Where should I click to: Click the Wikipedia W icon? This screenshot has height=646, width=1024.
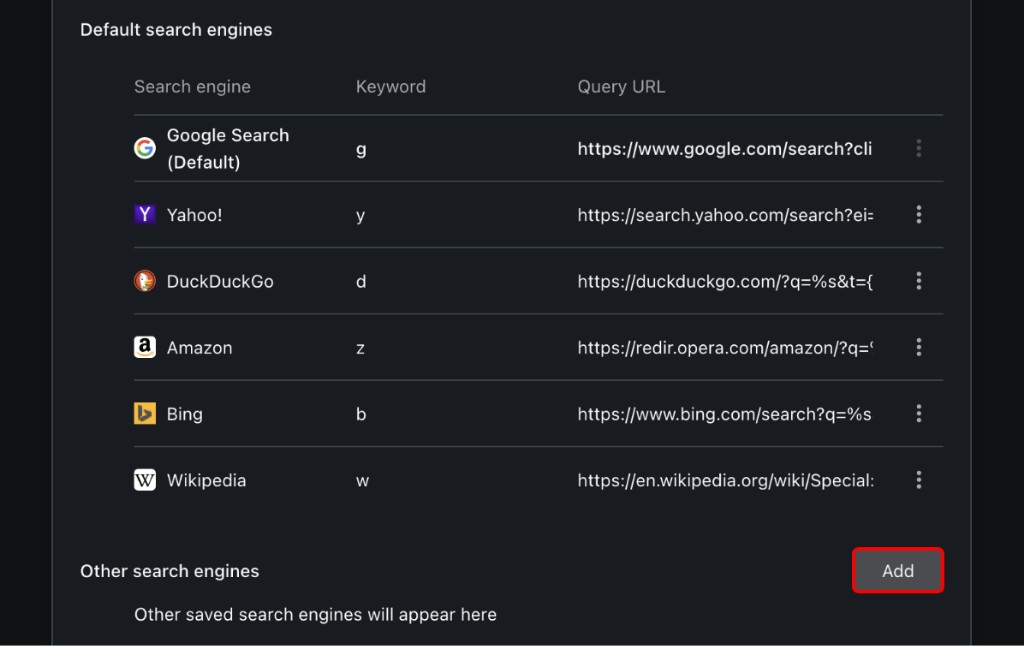pyautogui.click(x=145, y=480)
